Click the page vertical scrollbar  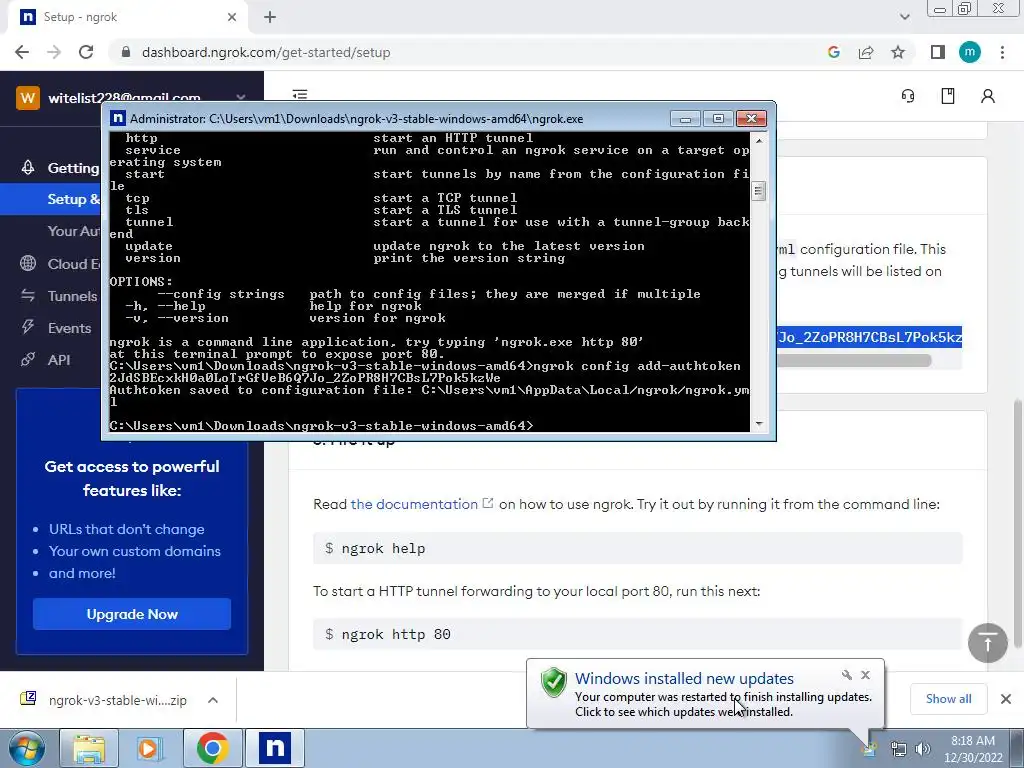[x=1018, y=522]
